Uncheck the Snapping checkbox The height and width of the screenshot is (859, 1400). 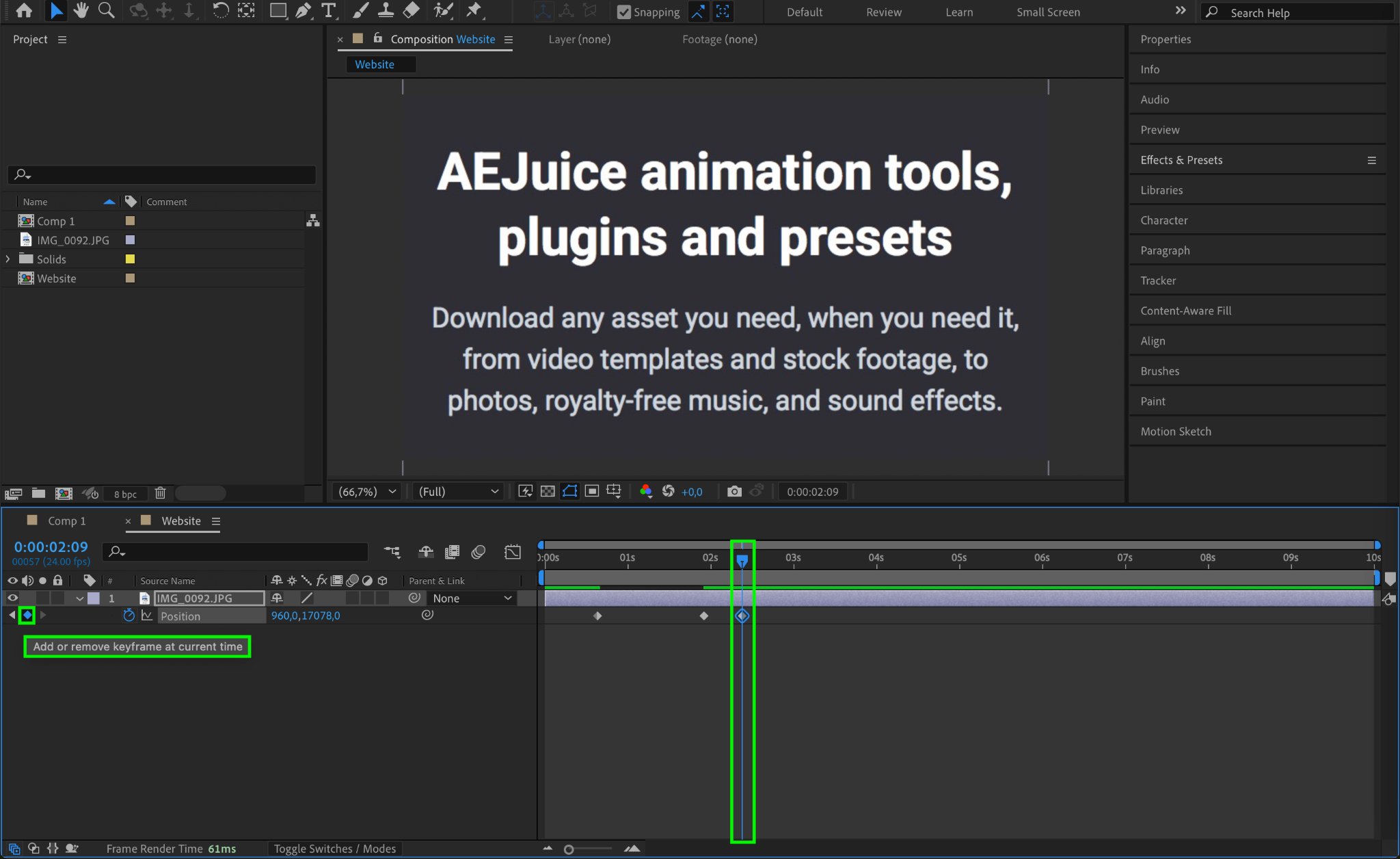point(623,12)
